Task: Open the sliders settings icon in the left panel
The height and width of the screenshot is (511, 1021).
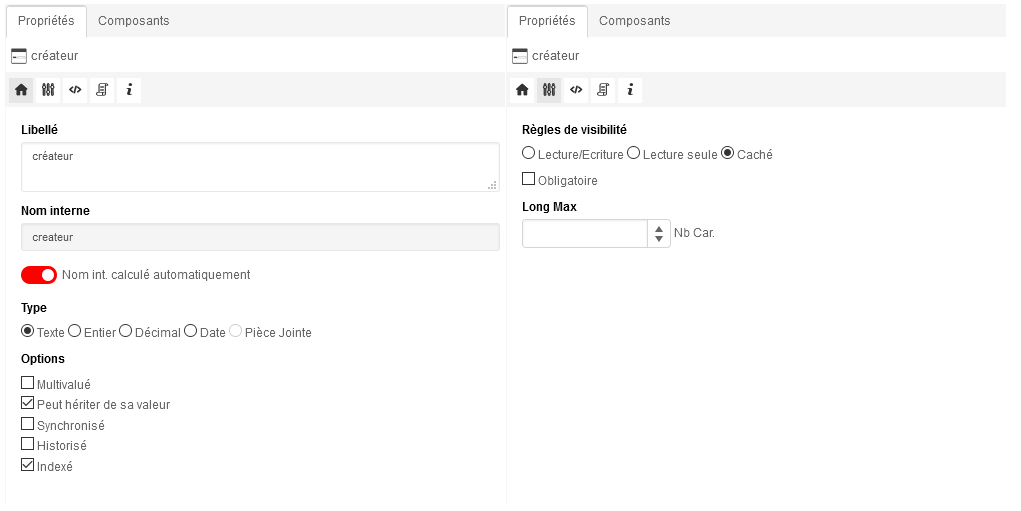Action: (x=48, y=90)
